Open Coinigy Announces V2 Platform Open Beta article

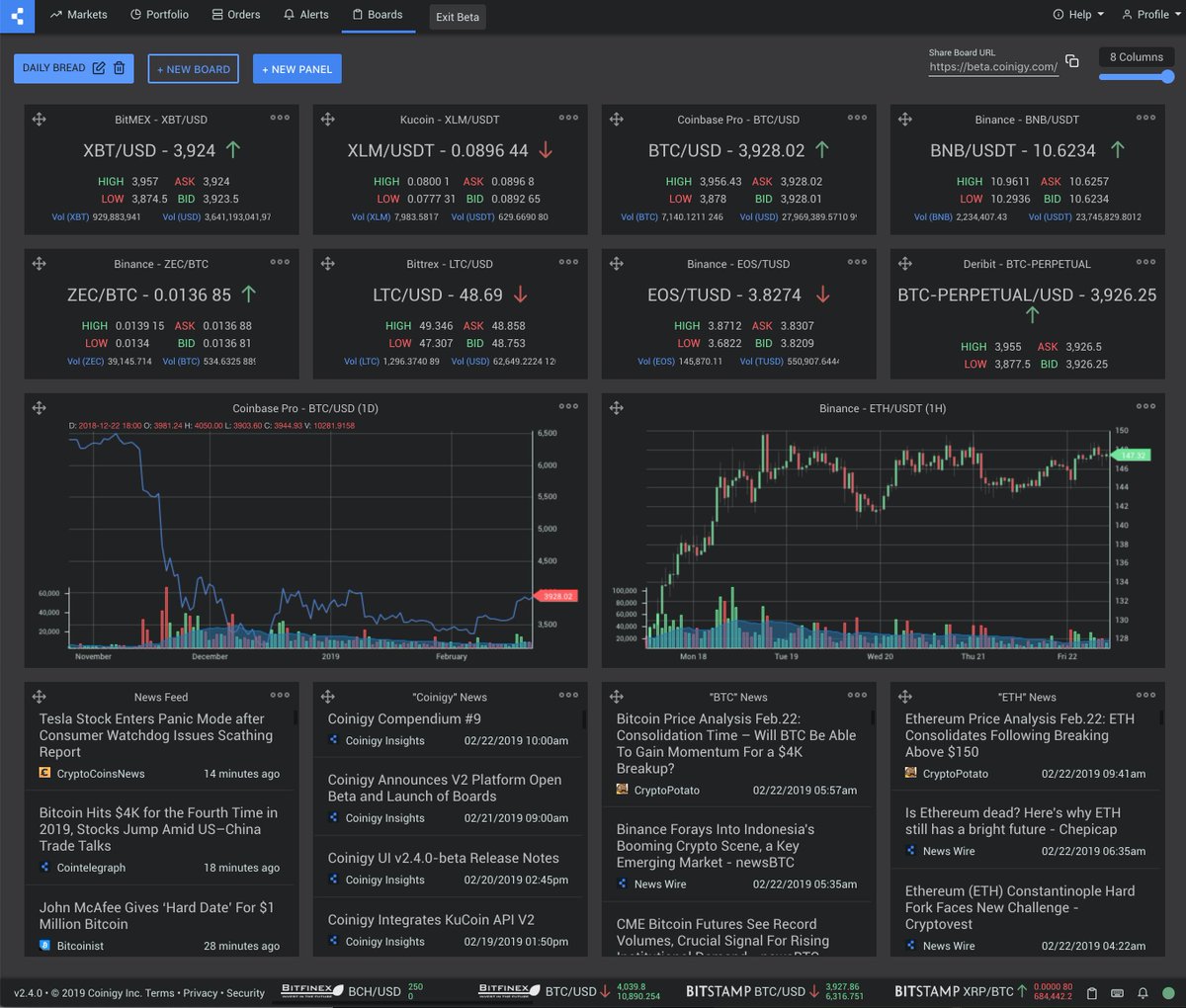coord(445,788)
